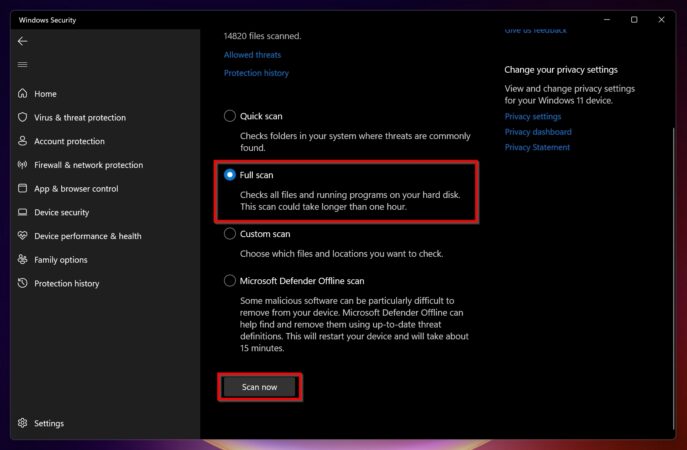Click the Account protection person icon
The width and height of the screenshot is (687, 450).
click(23, 141)
